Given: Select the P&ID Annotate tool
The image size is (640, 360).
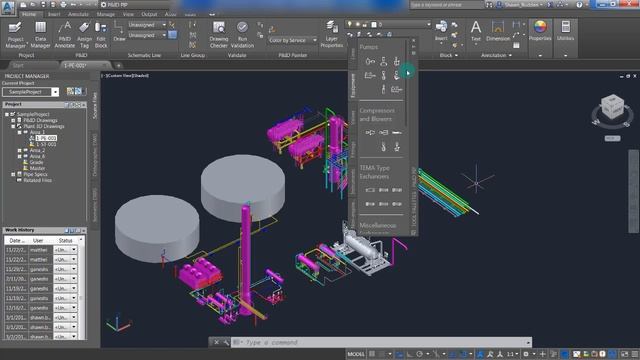Looking at the screenshot, I should click(64, 35).
